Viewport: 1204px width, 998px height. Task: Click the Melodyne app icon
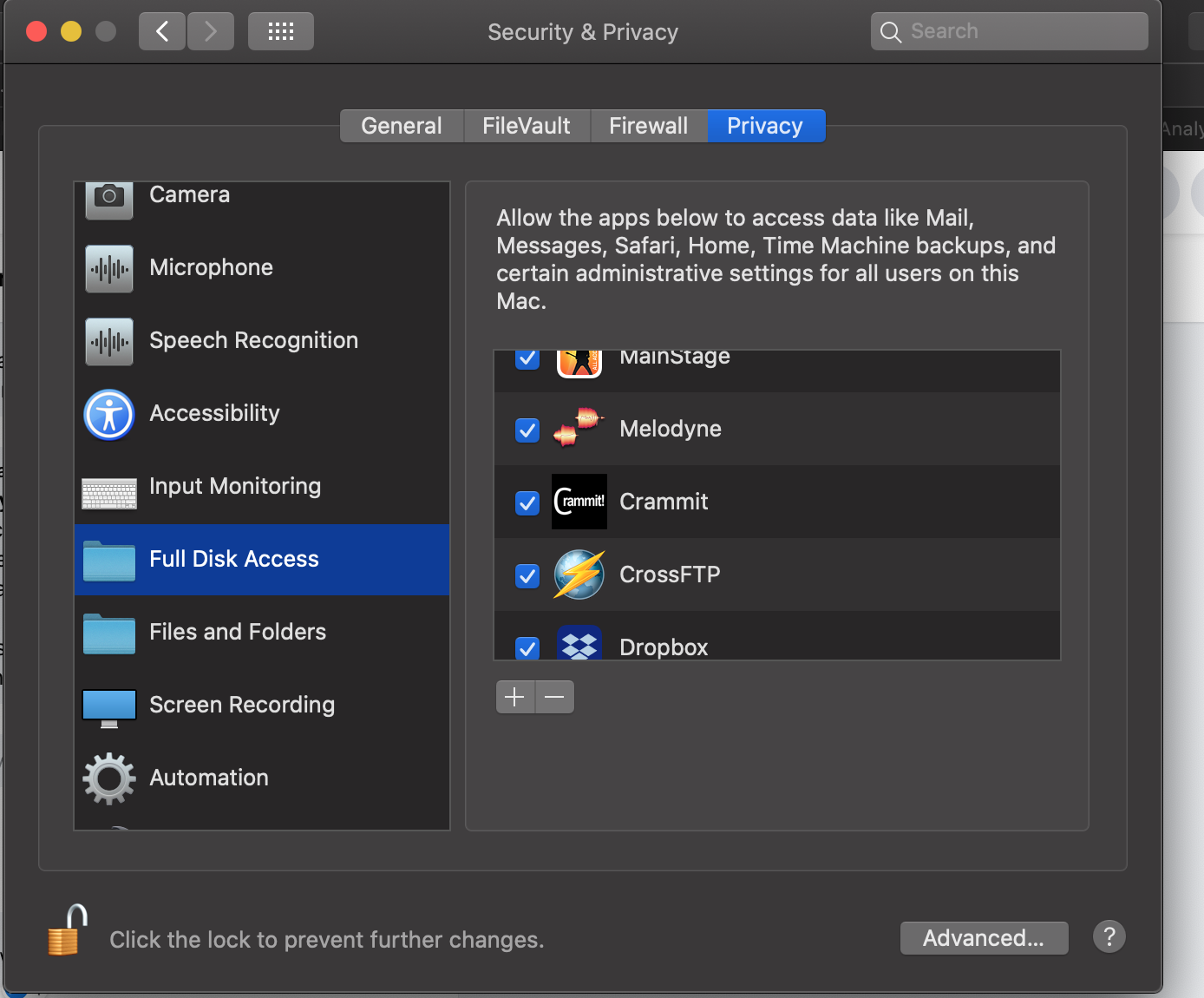579,429
